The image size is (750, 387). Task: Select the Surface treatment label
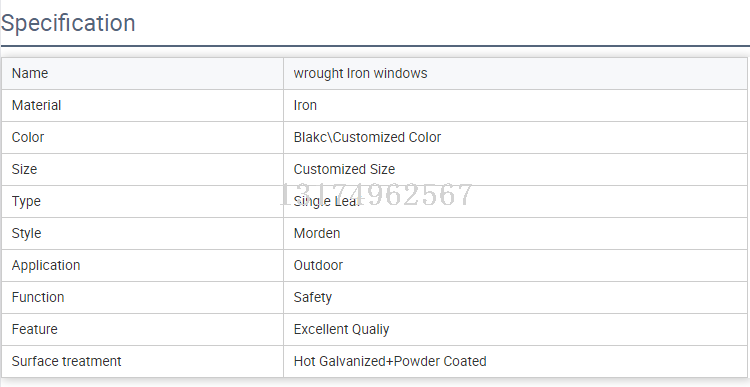click(66, 361)
